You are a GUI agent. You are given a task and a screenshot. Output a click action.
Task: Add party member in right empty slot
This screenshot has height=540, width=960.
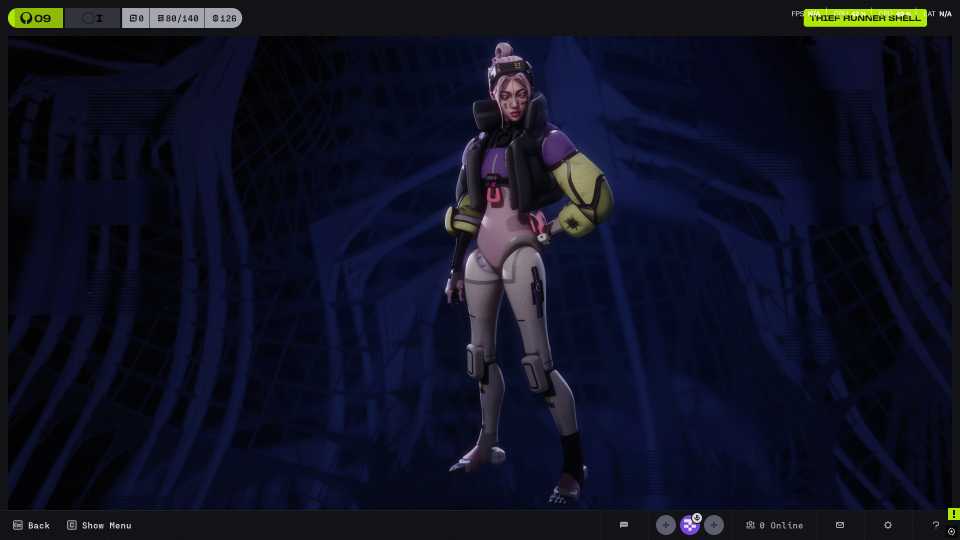[x=713, y=525]
